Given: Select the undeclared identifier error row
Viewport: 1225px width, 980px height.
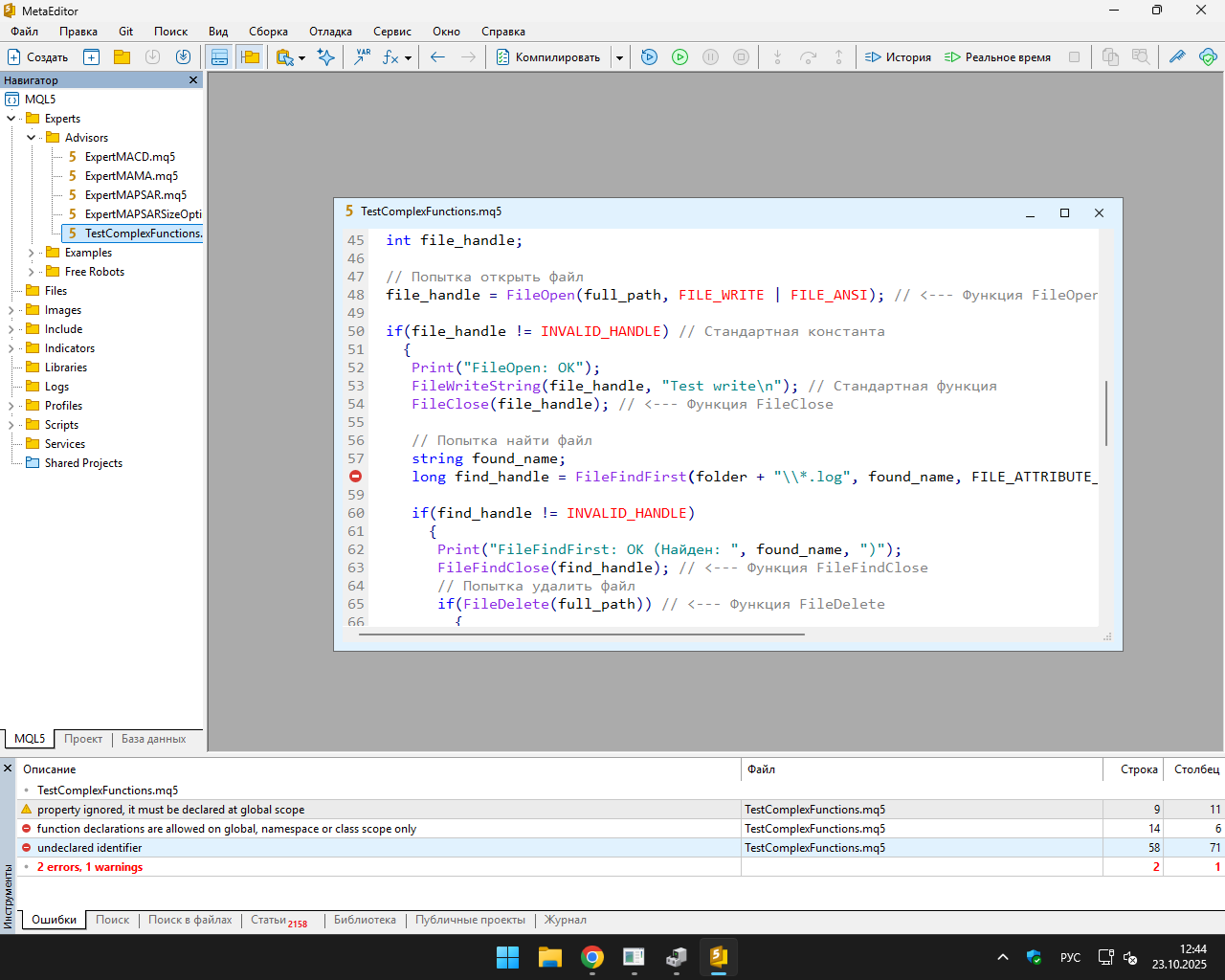Looking at the screenshot, I should pyautogui.click(x=90, y=848).
